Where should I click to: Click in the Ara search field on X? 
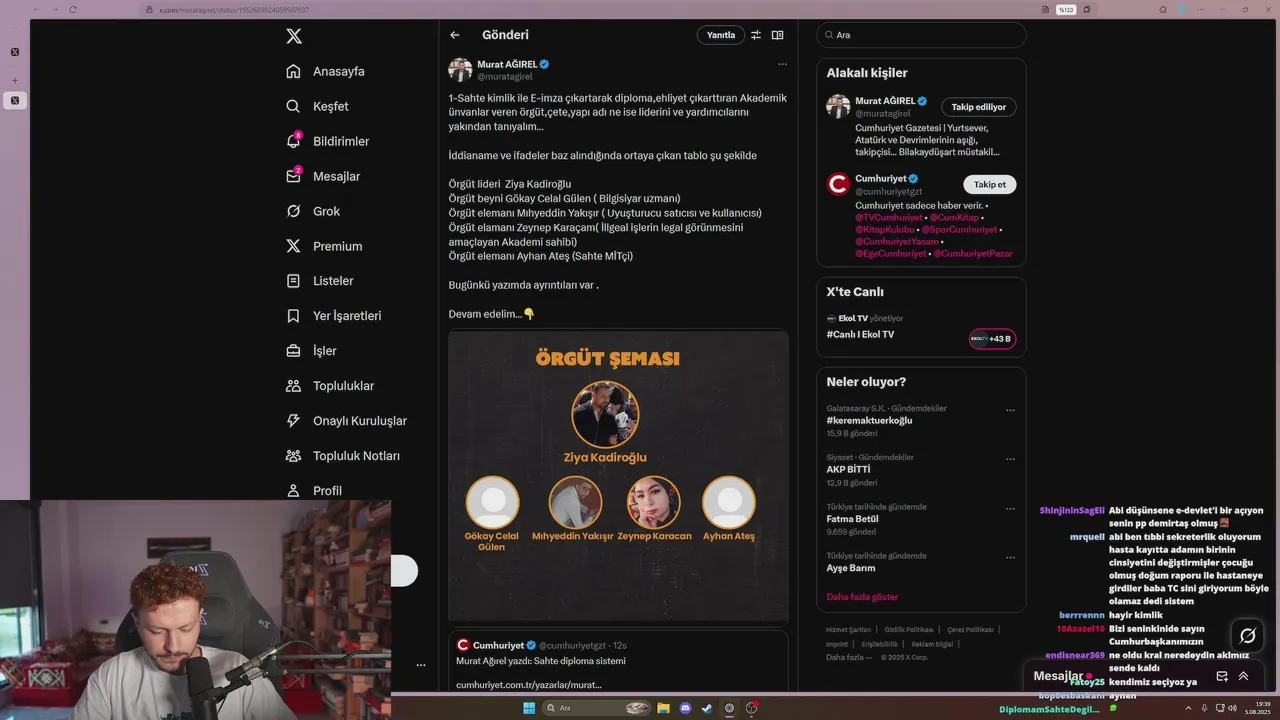tap(922, 35)
